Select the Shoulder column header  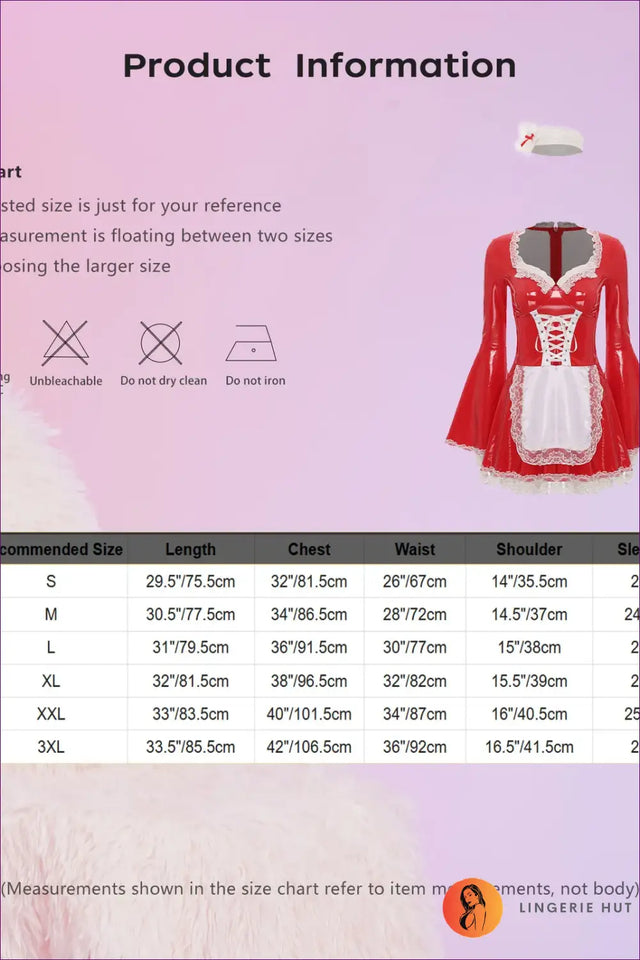(x=529, y=549)
